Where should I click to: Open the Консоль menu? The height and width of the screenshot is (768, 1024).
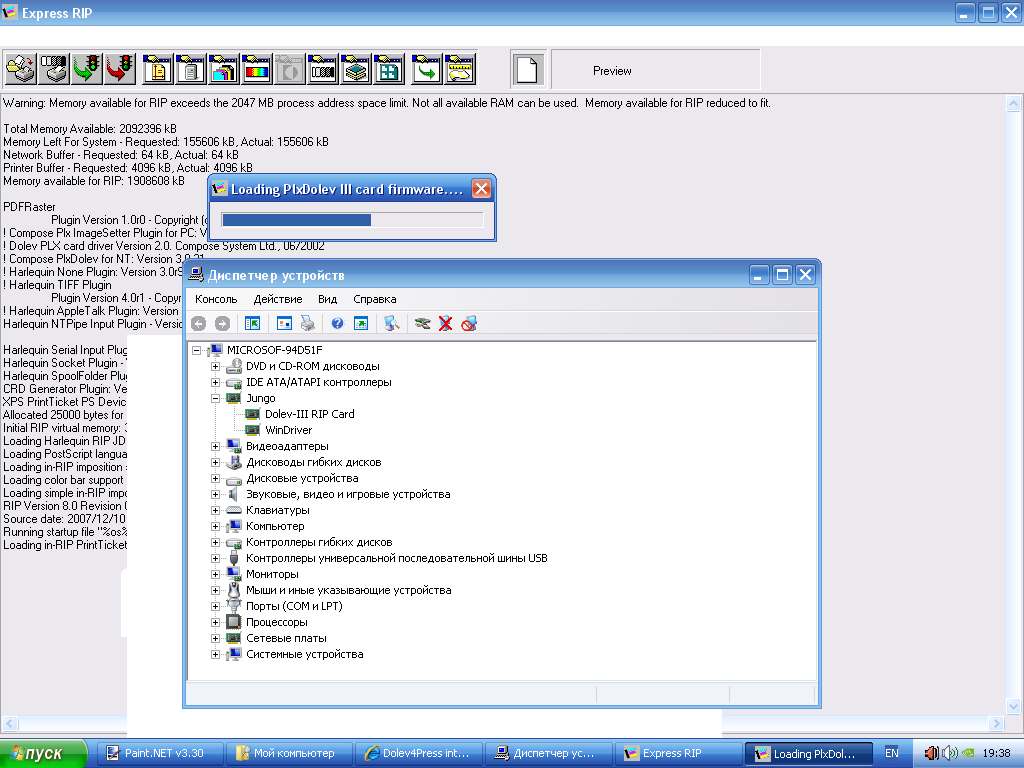coord(216,299)
